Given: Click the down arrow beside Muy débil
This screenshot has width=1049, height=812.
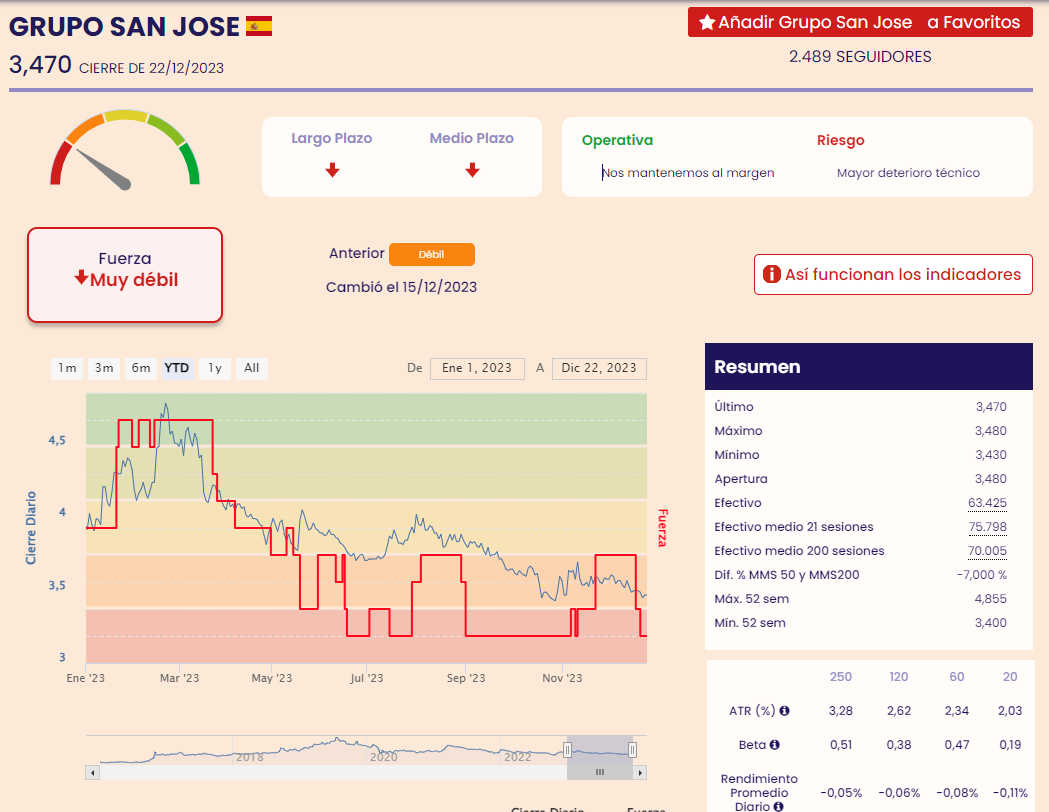Looking at the screenshot, I should tap(81, 278).
